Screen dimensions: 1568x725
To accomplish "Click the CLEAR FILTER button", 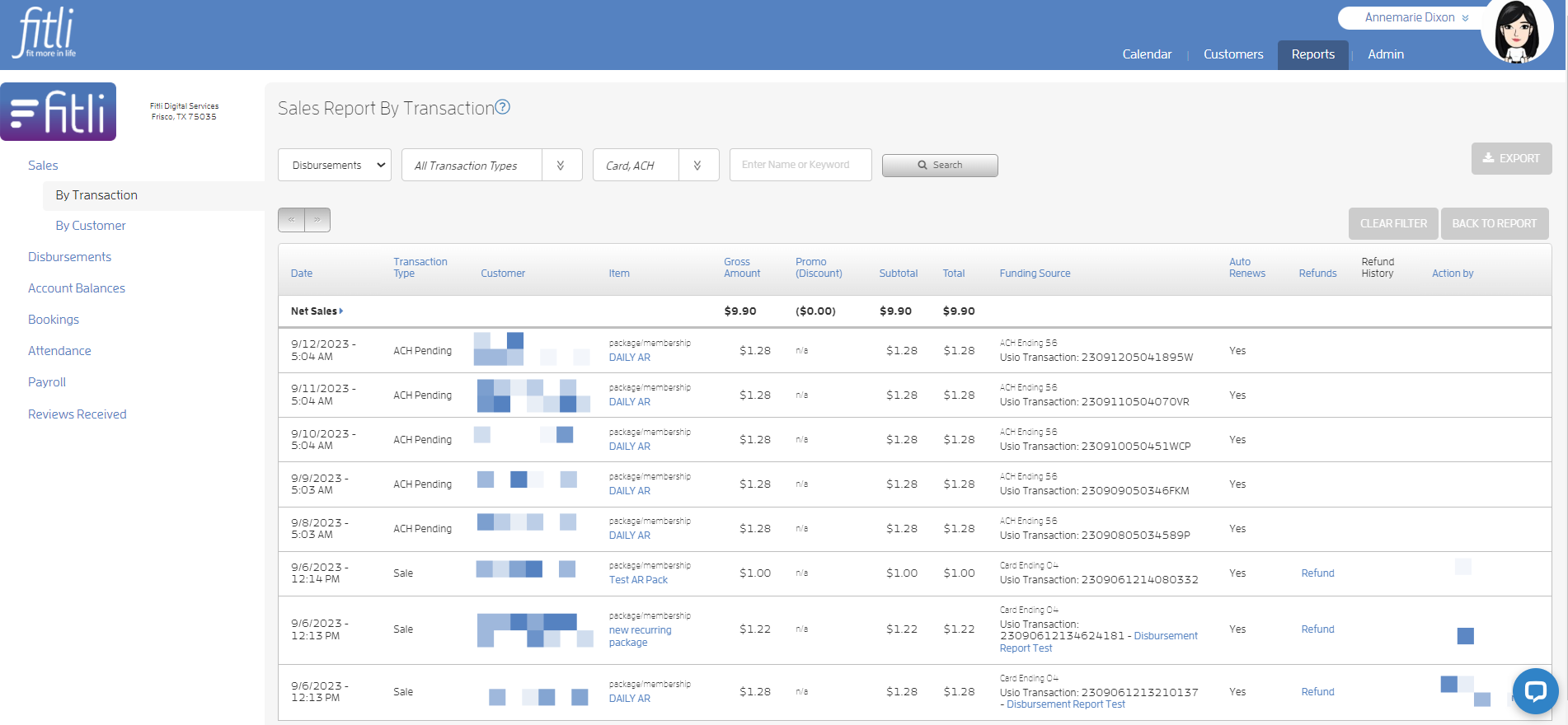I will tap(1393, 223).
